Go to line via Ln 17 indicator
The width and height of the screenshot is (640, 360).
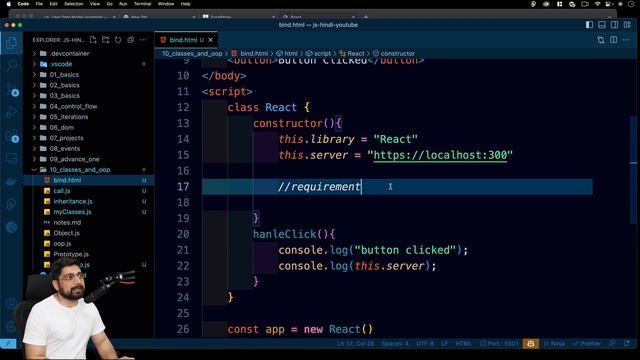[356, 344]
